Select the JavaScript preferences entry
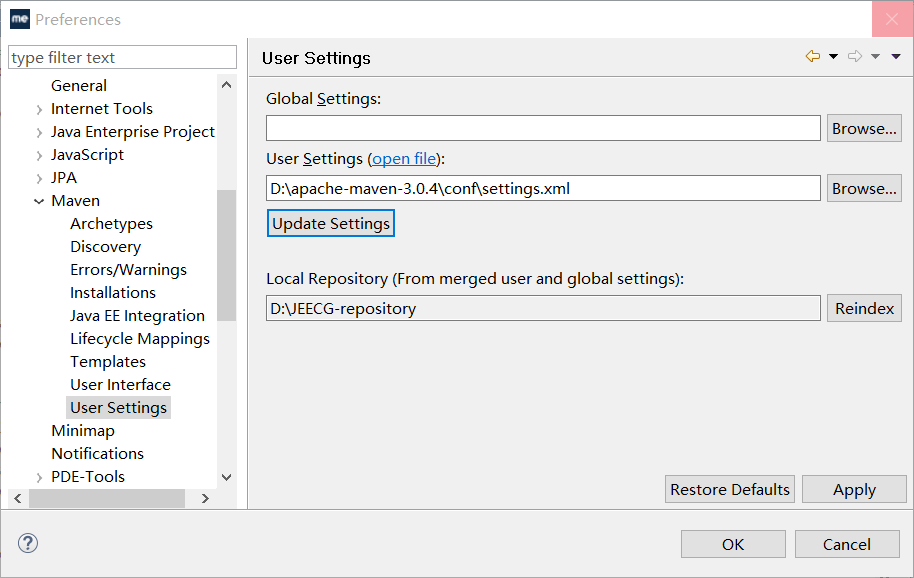The width and height of the screenshot is (914, 578). coord(87,155)
